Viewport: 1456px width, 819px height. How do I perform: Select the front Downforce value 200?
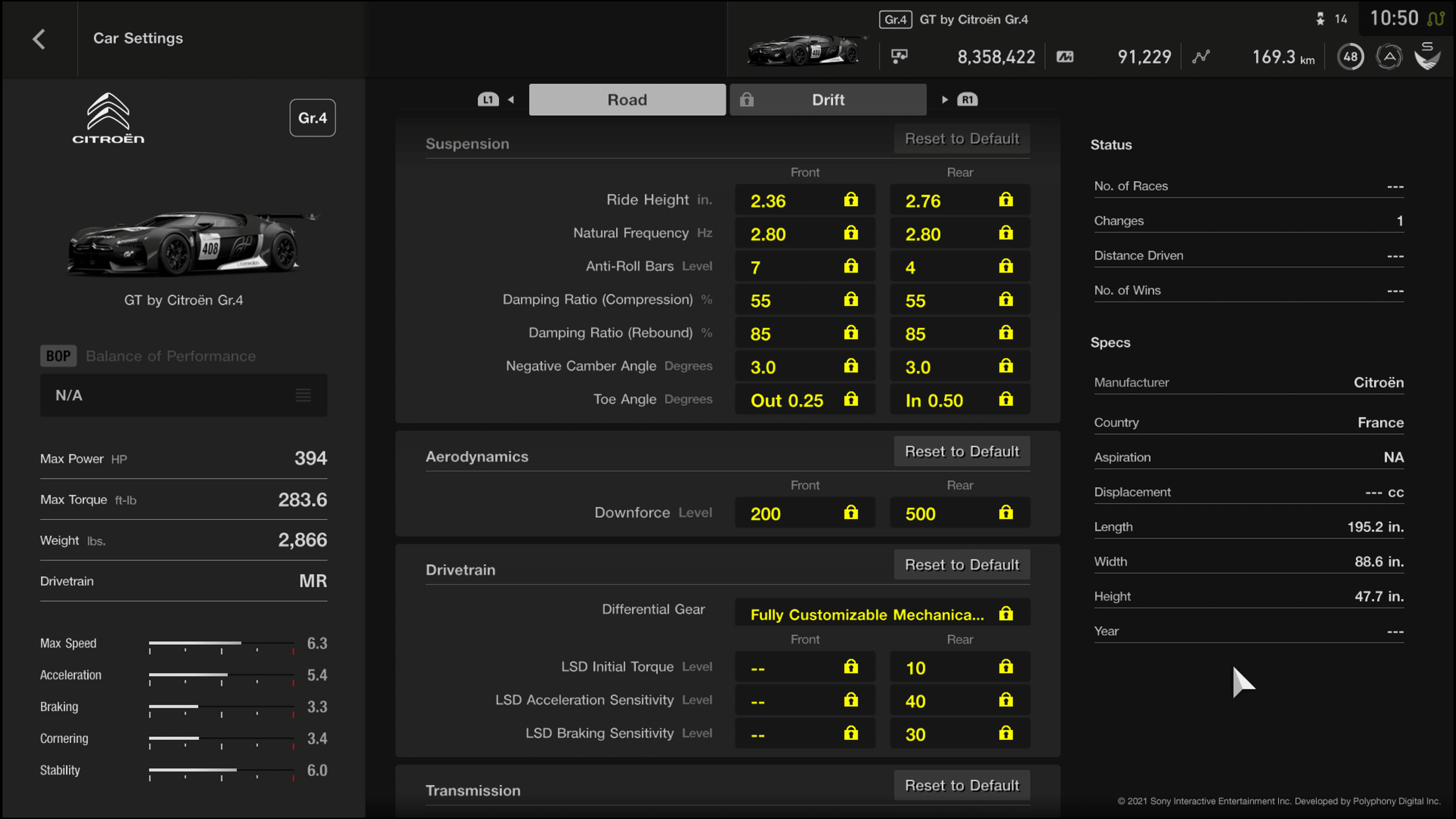[x=805, y=513]
